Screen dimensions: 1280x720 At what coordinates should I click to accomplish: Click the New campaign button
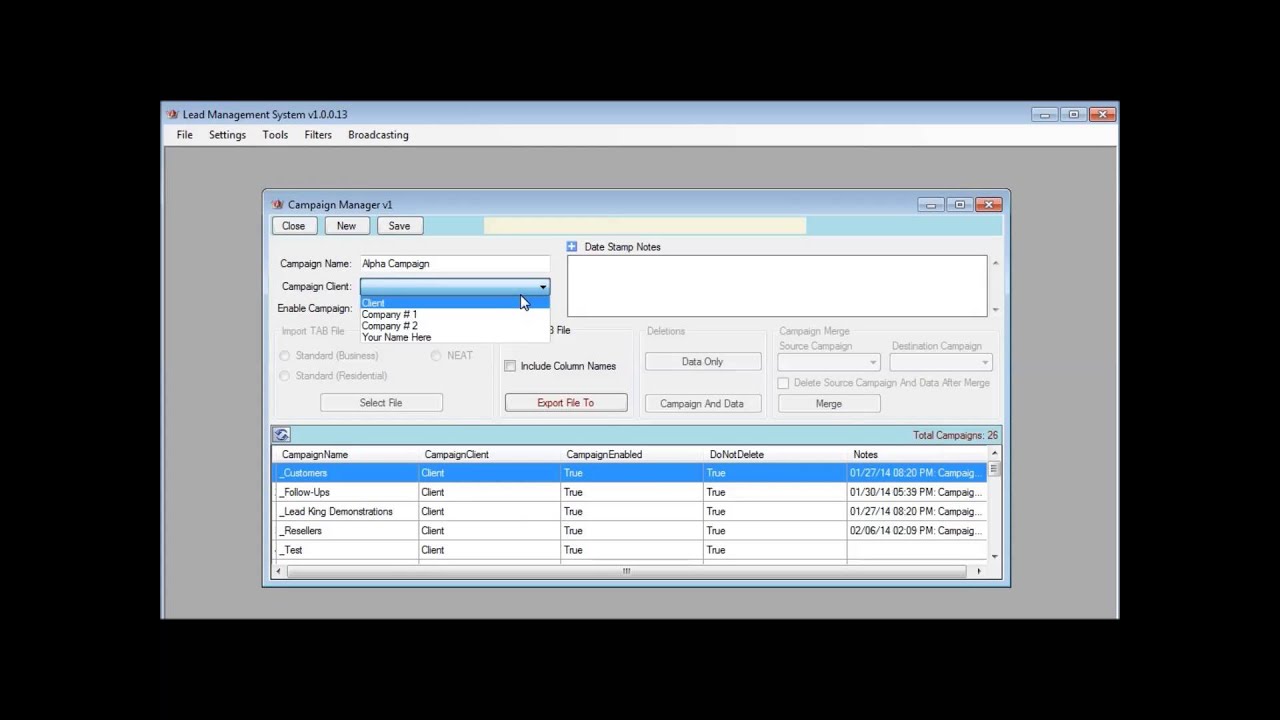tap(346, 226)
